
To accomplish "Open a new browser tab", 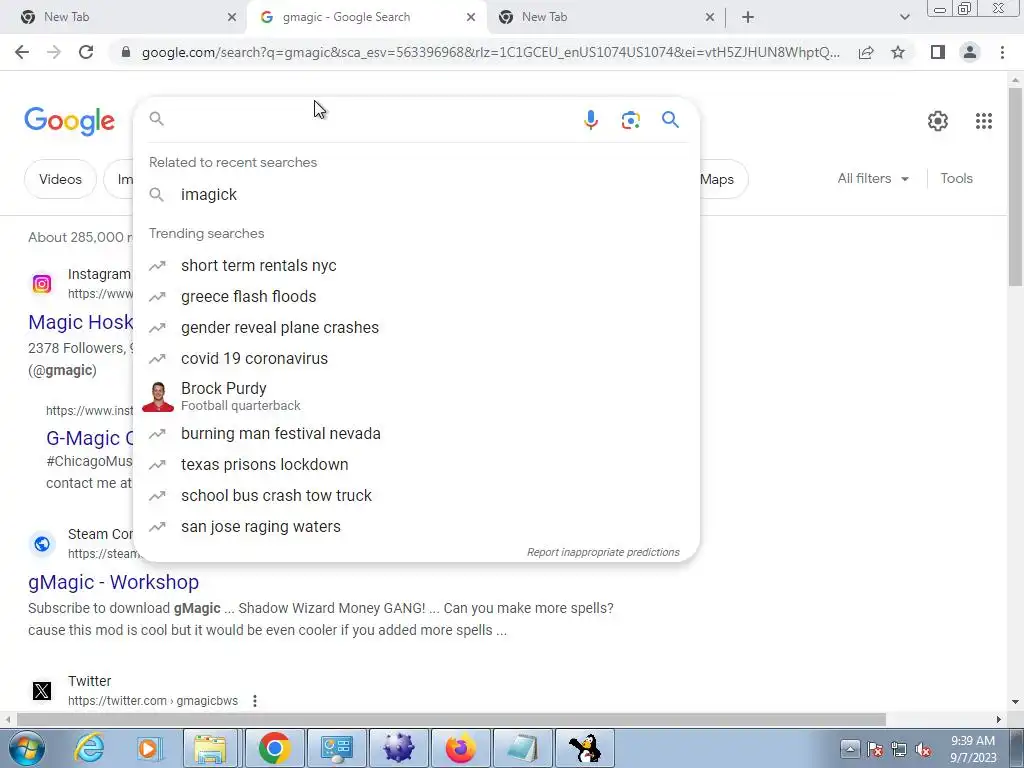I will click(748, 17).
